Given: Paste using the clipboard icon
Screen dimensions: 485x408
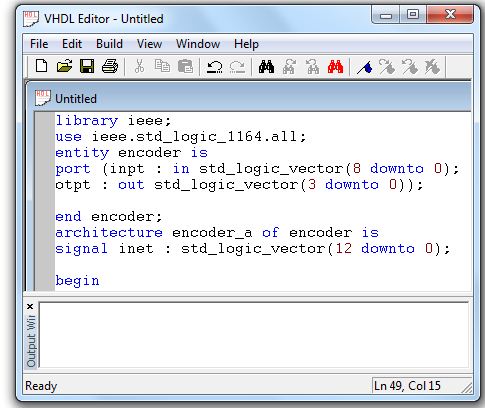Looking at the screenshot, I should (185, 66).
